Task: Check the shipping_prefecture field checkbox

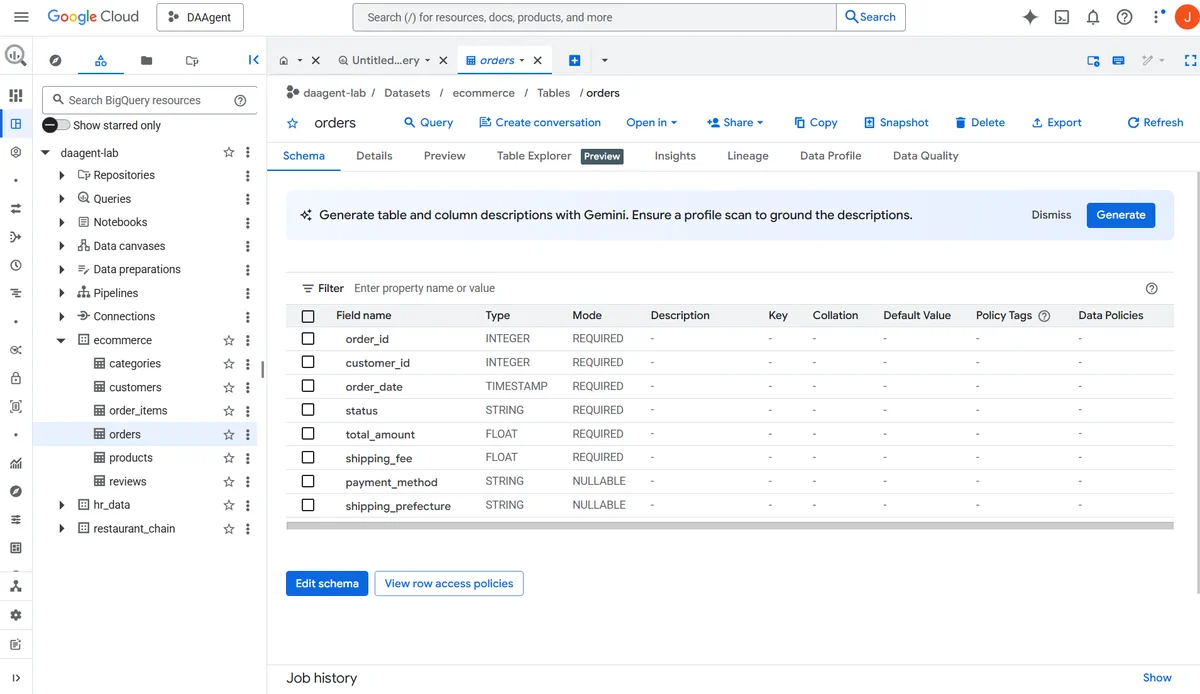Action: [308, 505]
